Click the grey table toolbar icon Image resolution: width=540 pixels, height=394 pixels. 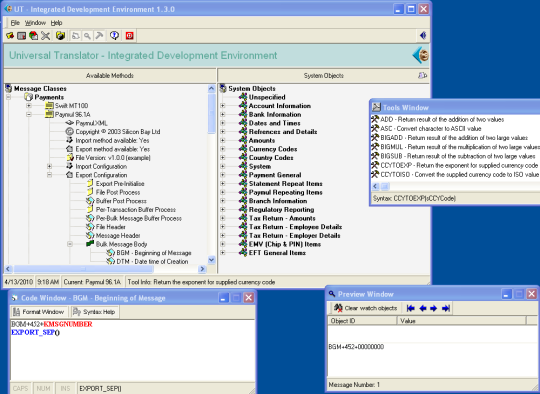click(x=21, y=35)
